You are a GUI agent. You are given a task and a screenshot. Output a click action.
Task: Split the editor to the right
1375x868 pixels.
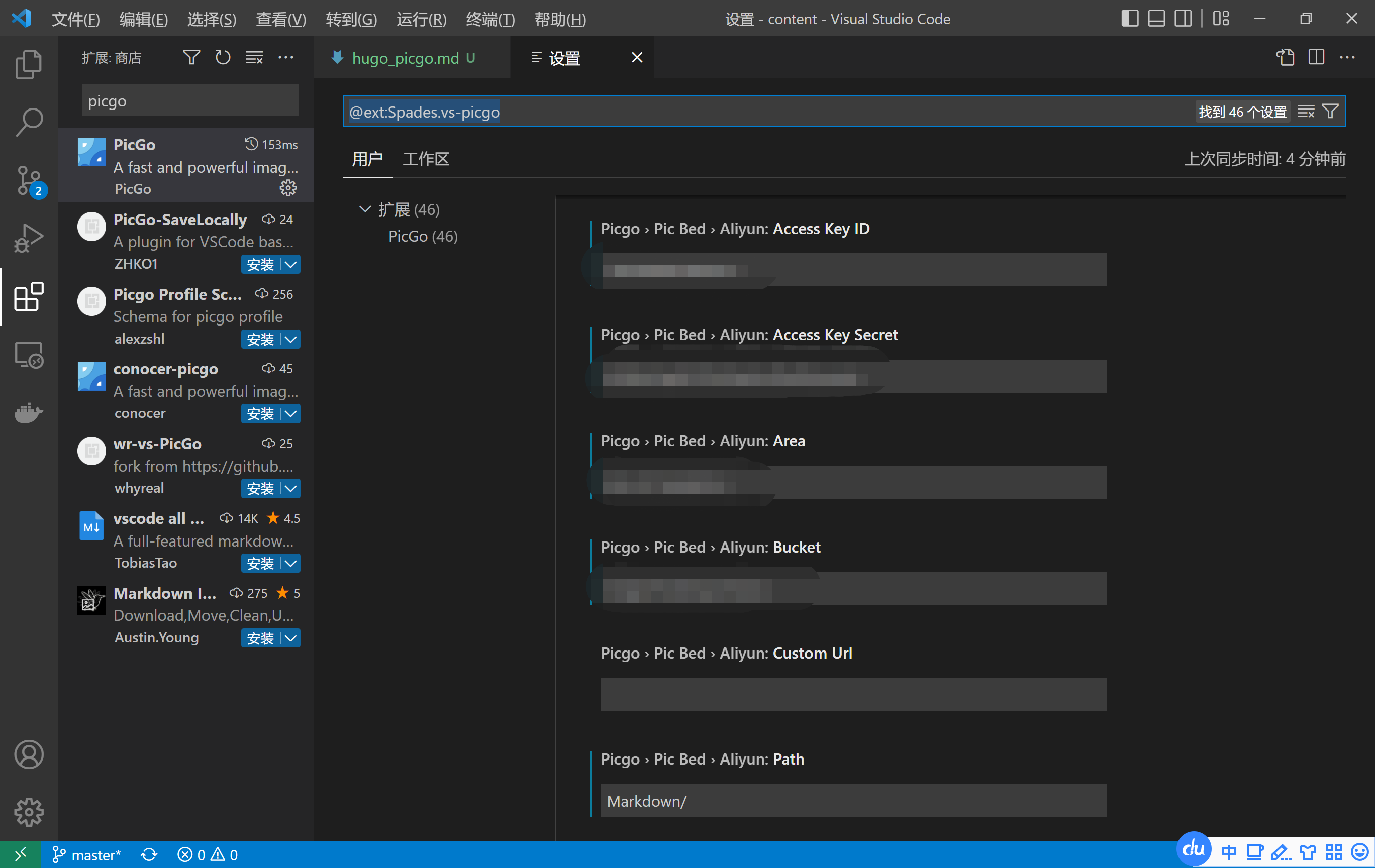click(x=1316, y=58)
